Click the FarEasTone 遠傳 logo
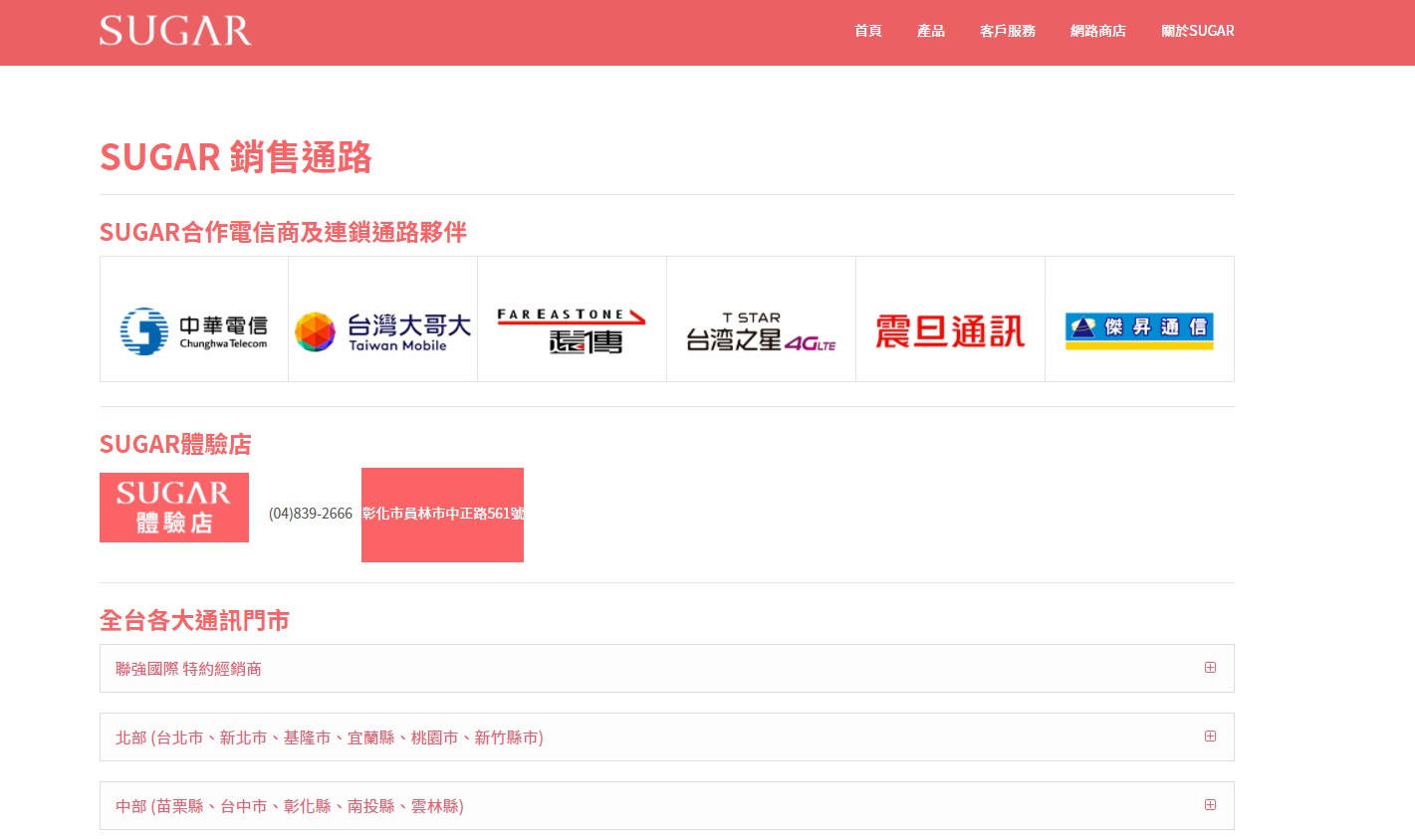The image size is (1415, 840). [572, 330]
